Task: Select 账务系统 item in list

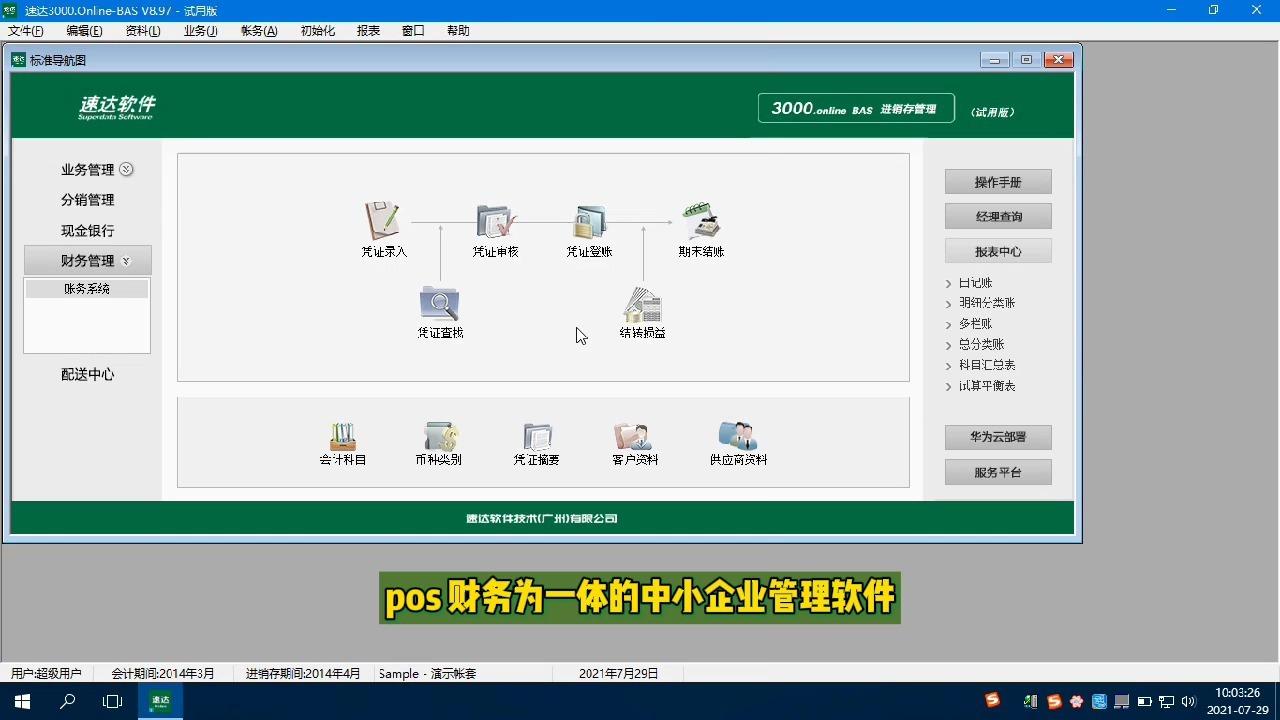Action: pyautogui.click(x=87, y=289)
